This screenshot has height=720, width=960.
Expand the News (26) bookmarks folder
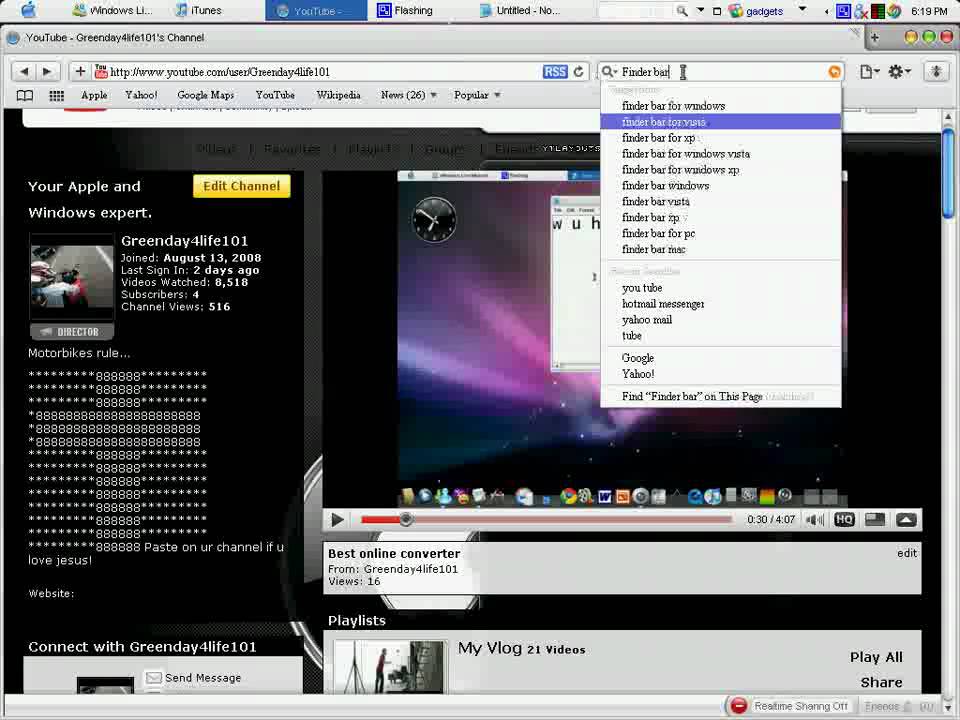(x=408, y=96)
